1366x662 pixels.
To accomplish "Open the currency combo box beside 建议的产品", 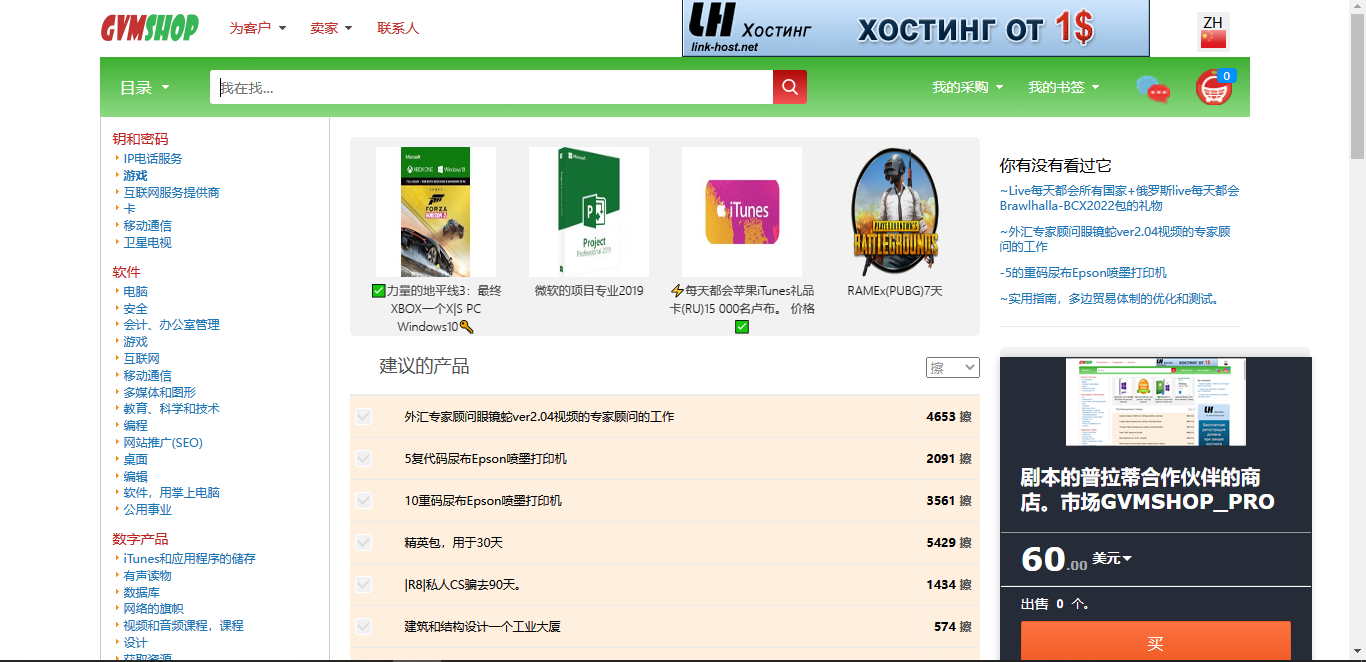I will click(953, 368).
